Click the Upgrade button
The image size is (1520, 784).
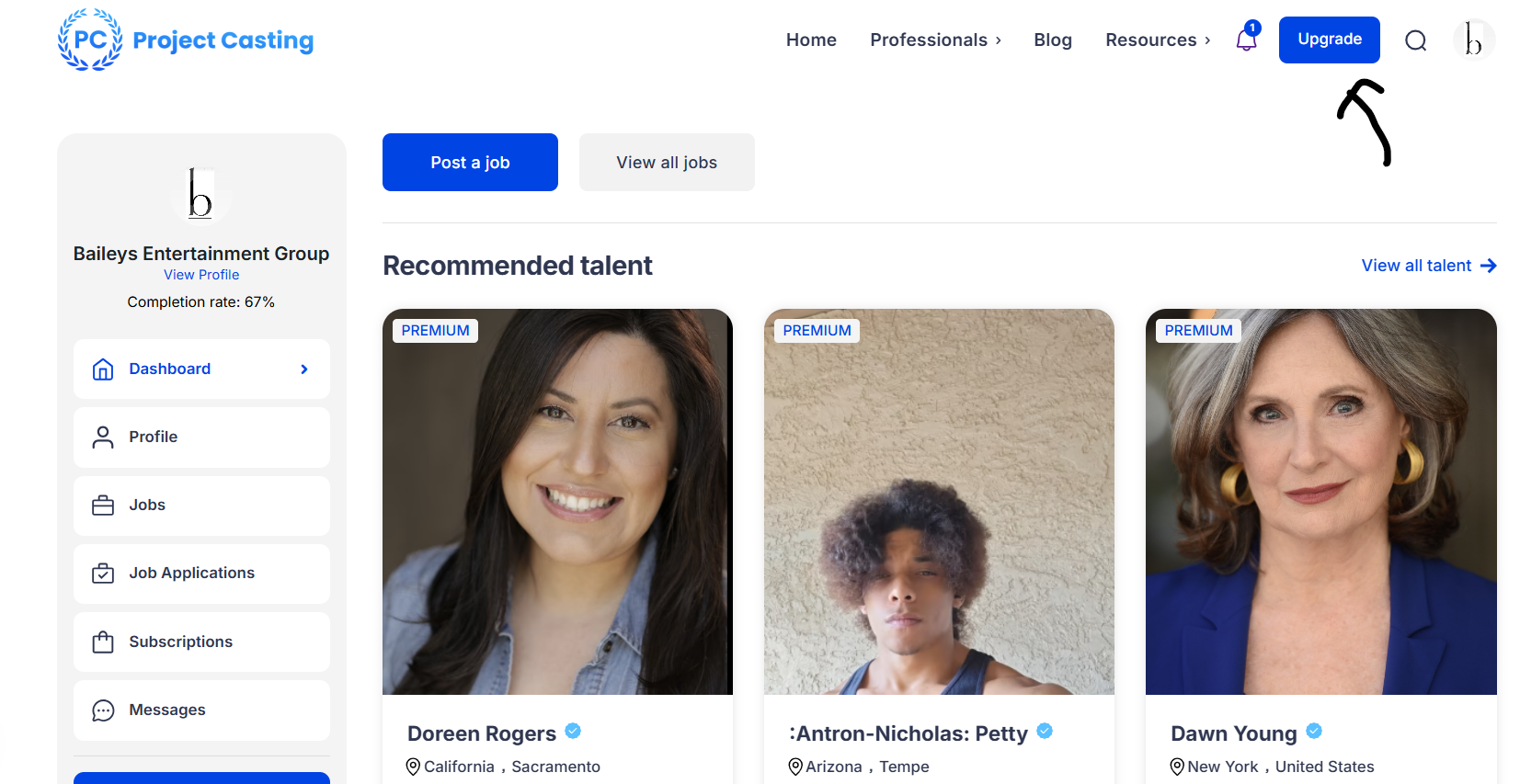click(x=1329, y=40)
